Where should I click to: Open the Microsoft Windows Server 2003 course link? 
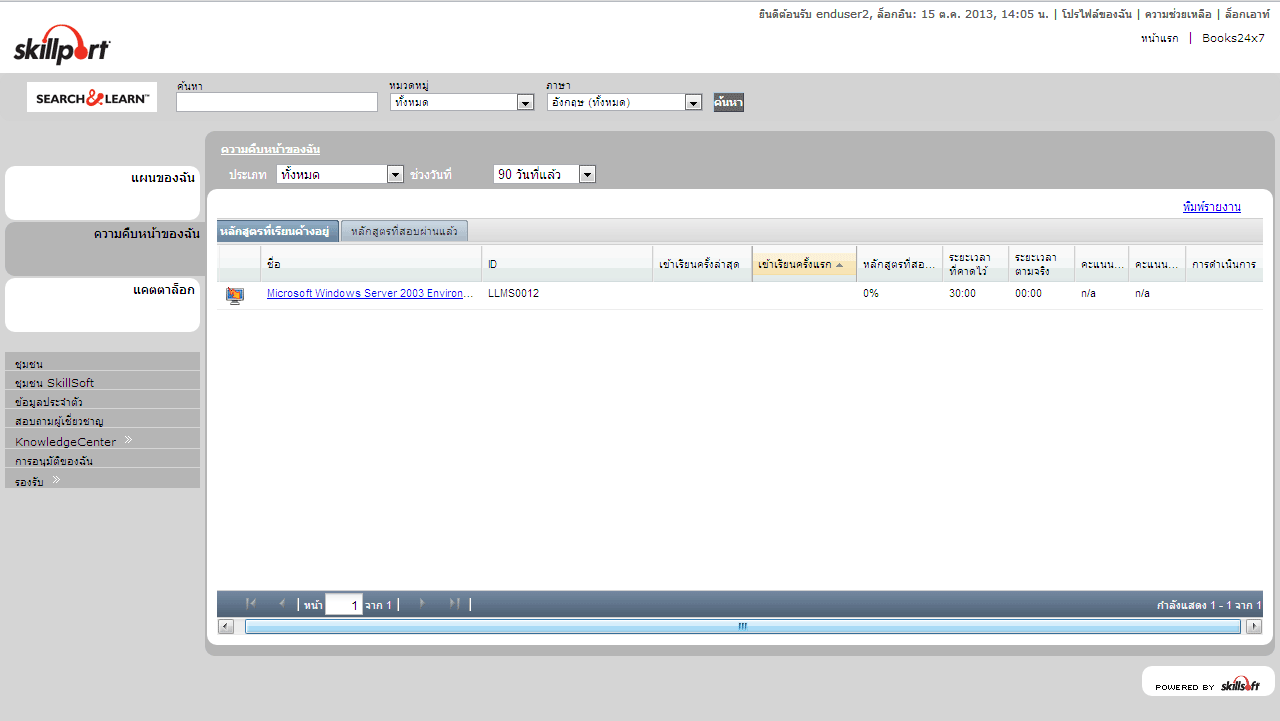(x=369, y=294)
